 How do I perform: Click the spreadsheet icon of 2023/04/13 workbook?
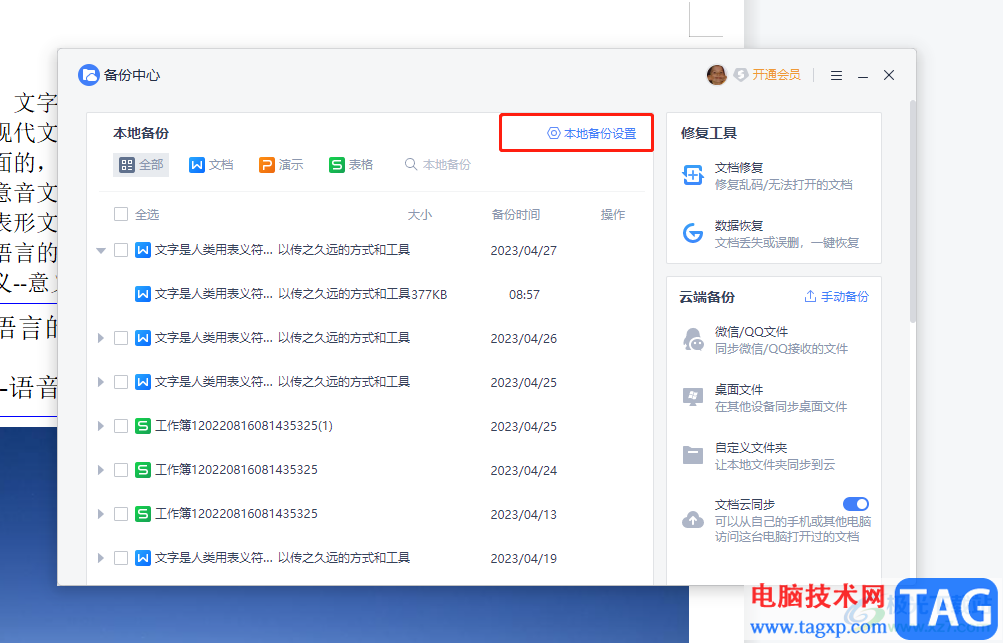(143, 514)
